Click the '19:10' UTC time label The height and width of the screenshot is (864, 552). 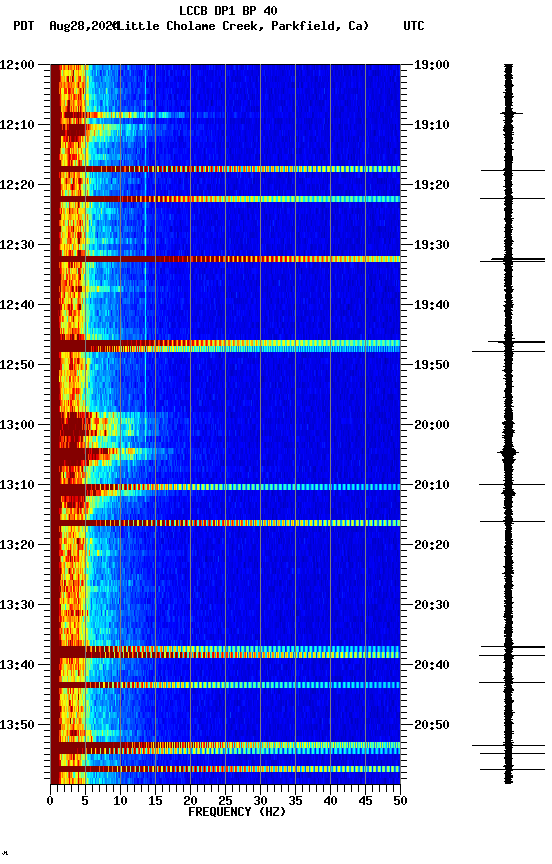pyautogui.click(x=432, y=125)
